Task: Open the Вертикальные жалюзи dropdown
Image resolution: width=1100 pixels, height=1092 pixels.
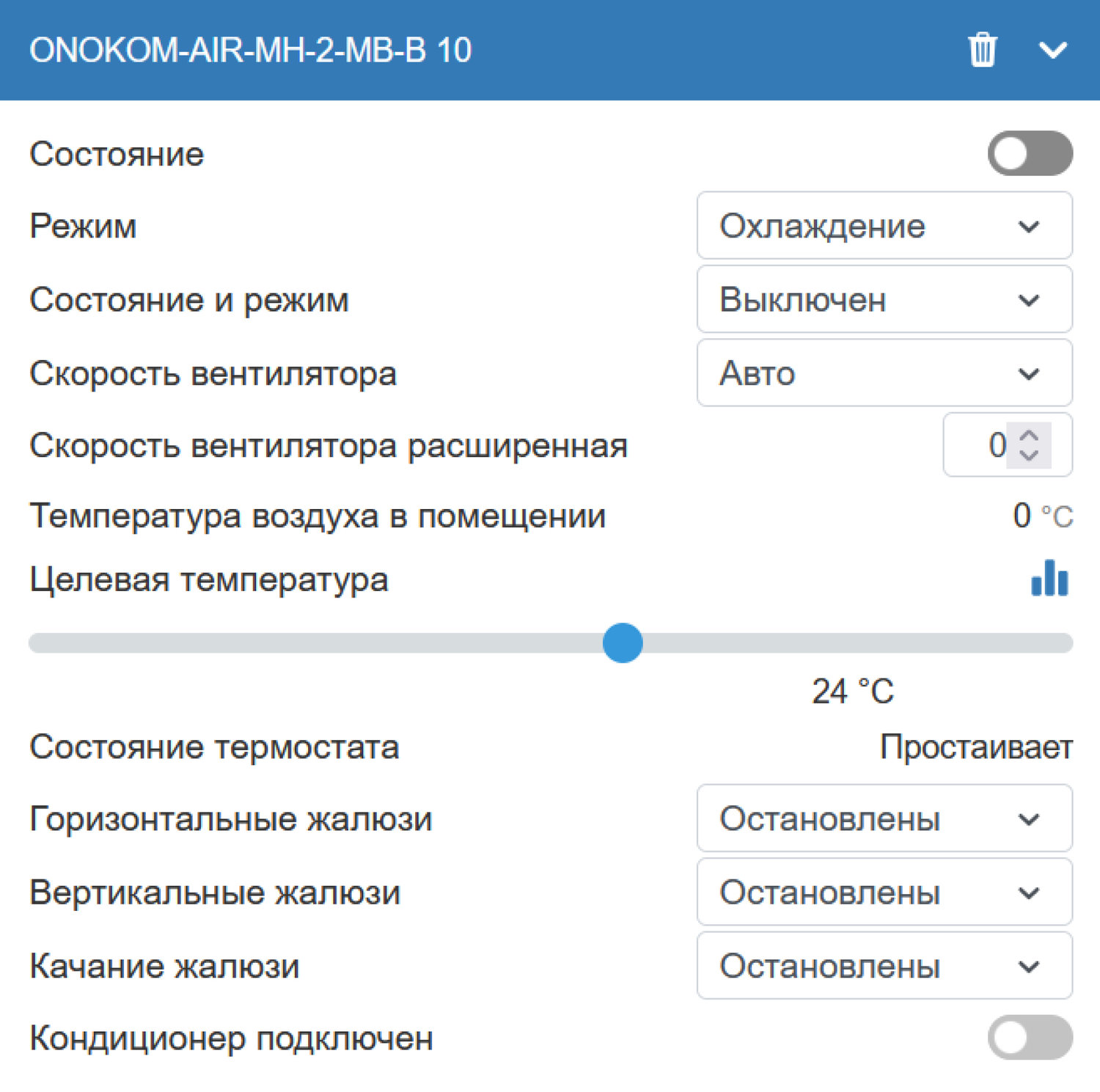Action: pyautogui.click(x=884, y=892)
